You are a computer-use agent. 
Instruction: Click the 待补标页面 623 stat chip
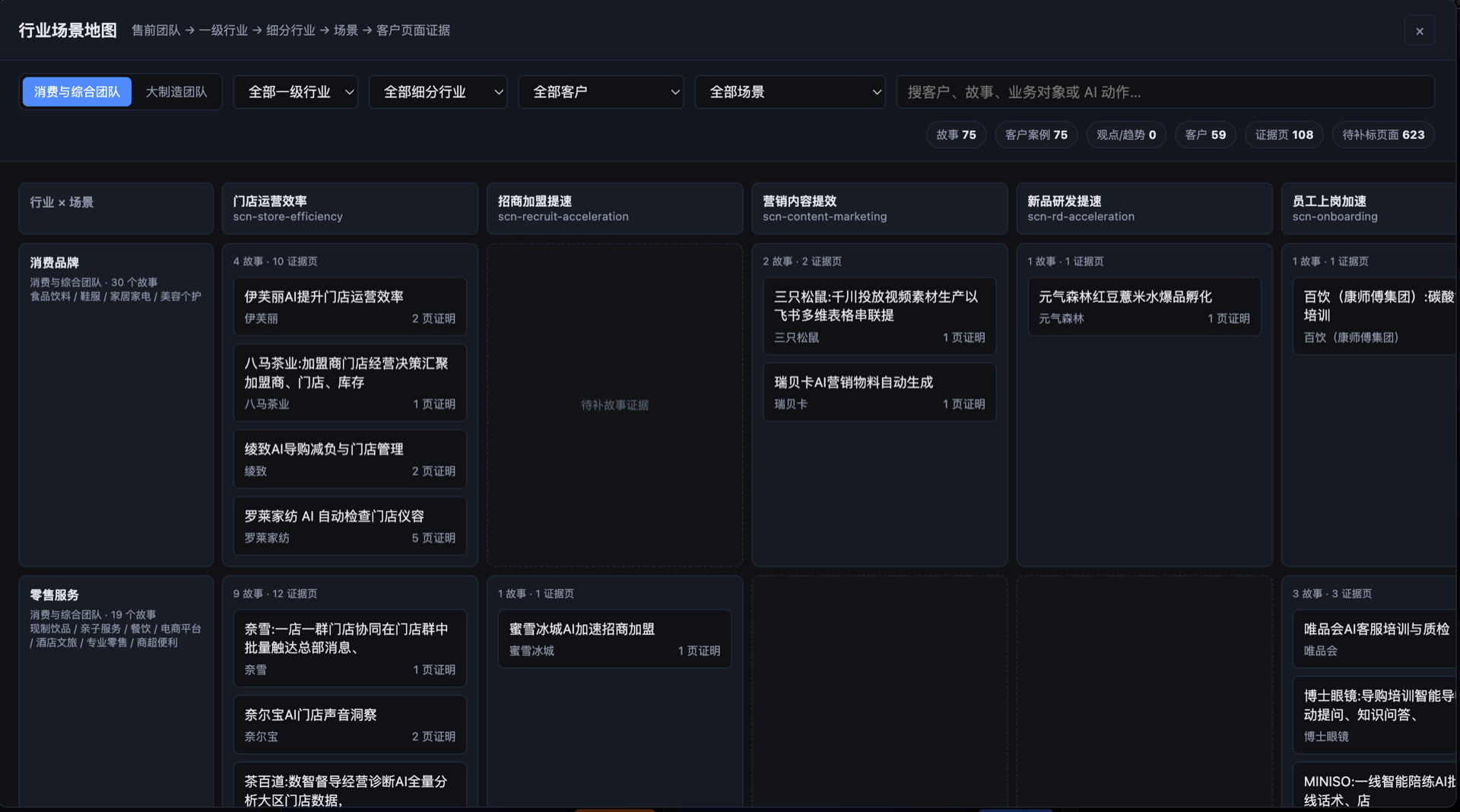click(1383, 135)
